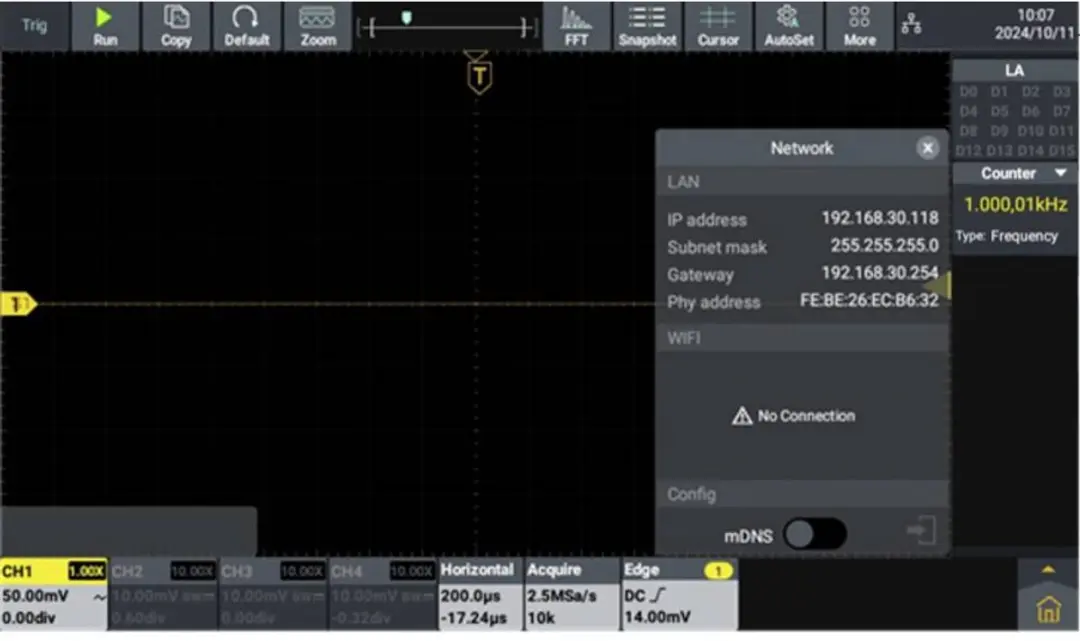Click the channel 1 ground level marker

coord(18,304)
